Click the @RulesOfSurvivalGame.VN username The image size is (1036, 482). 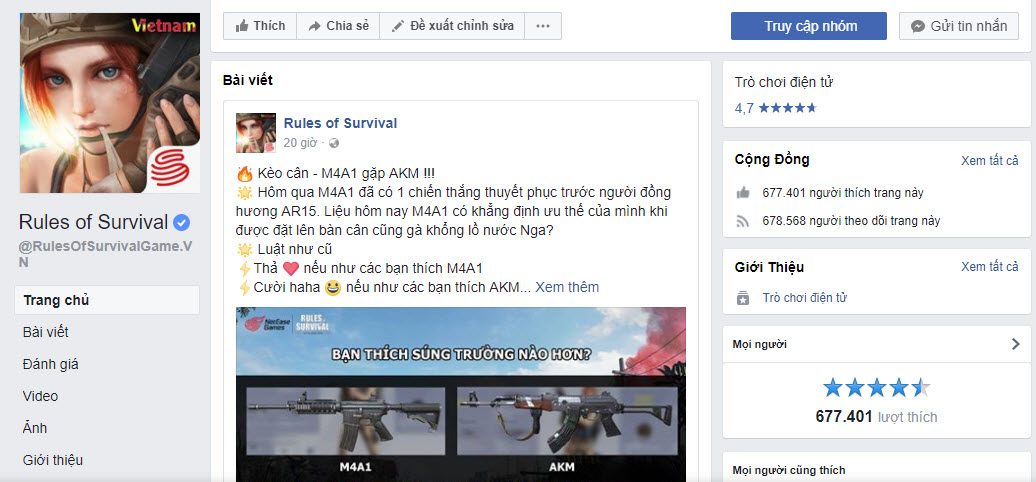click(x=106, y=254)
